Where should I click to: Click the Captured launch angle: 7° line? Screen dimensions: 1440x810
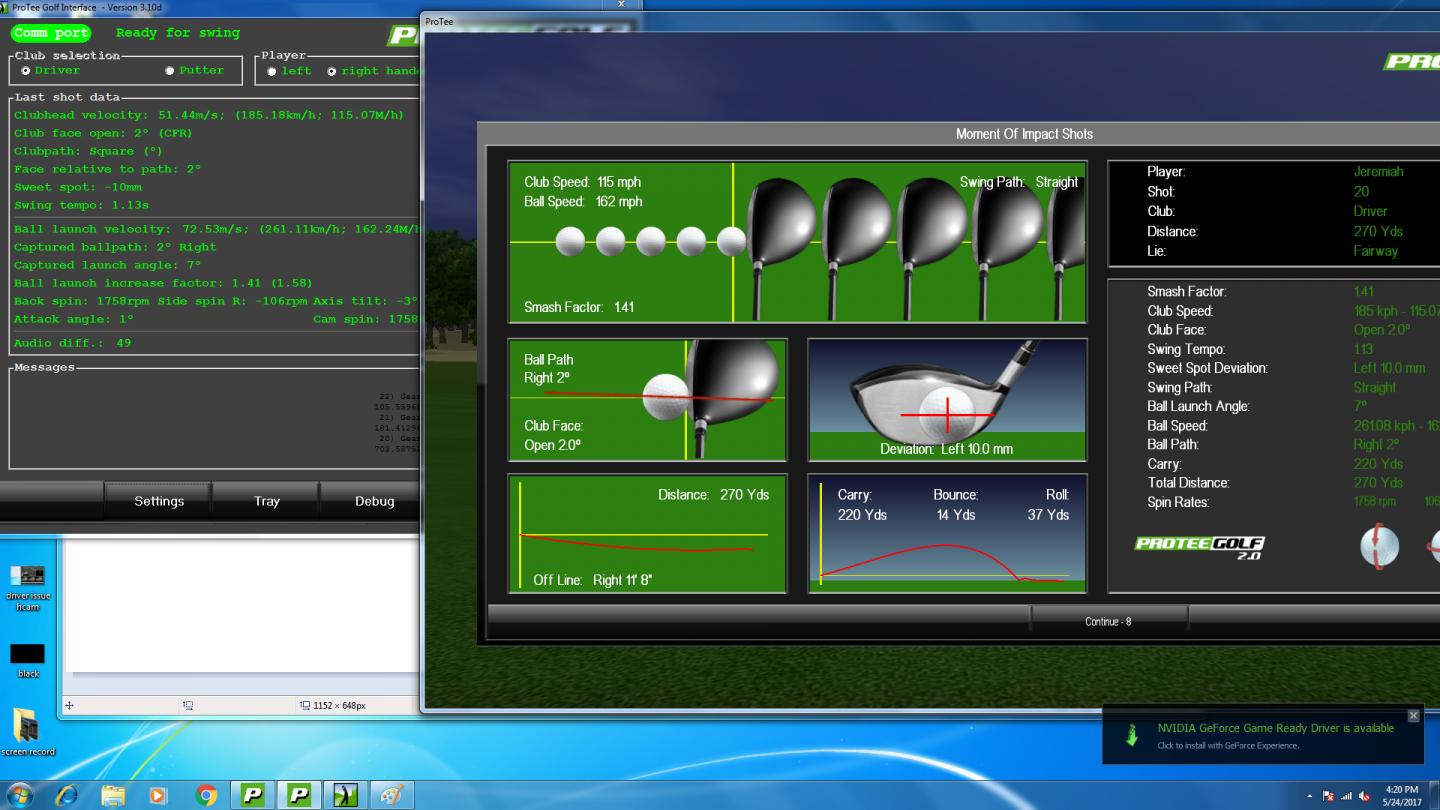click(107, 265)
